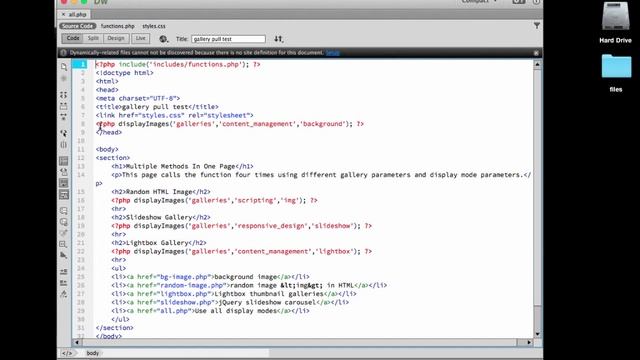This screenshot has width=640, height=360.
Task: Apply comment to selected code
Action: (x=64, y=211)
